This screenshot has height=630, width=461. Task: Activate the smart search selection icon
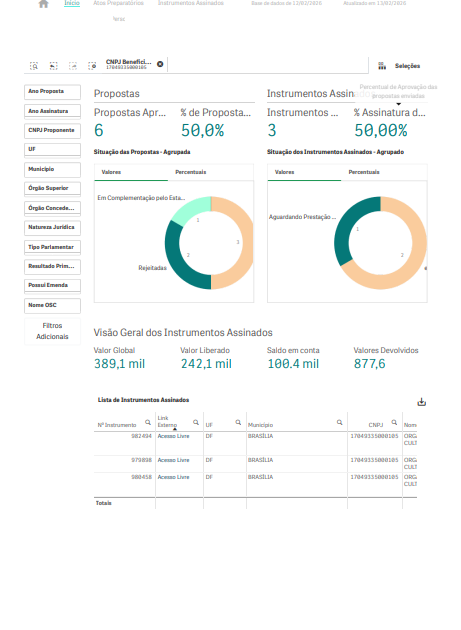click(x=34, y=66)
